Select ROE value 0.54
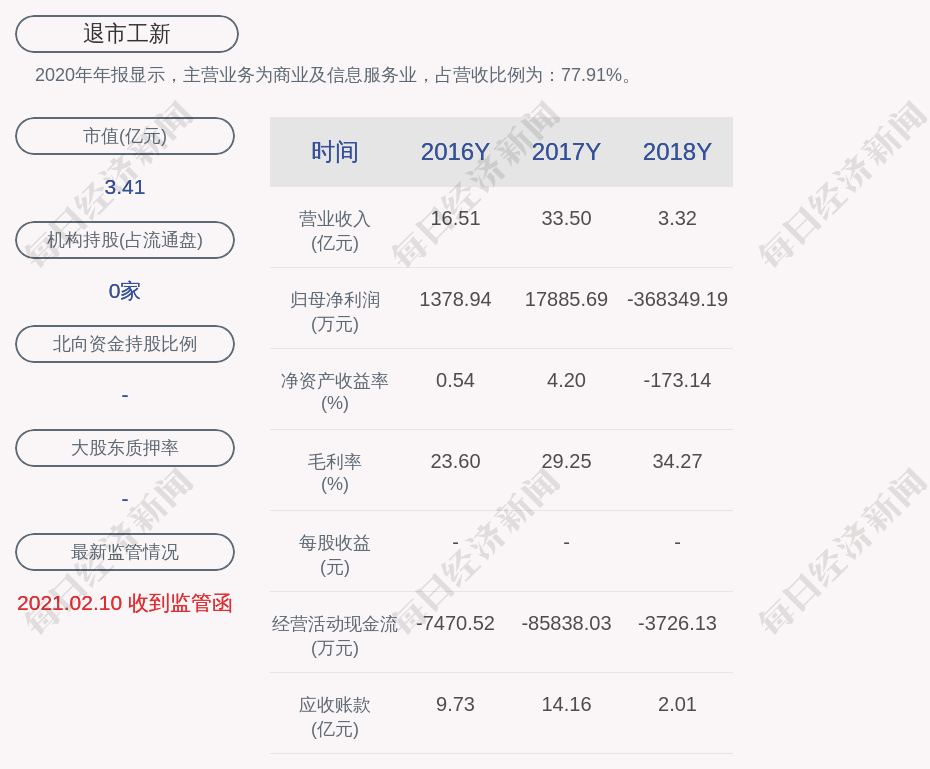Screen dimensions: 930x769 pos(455,380)
